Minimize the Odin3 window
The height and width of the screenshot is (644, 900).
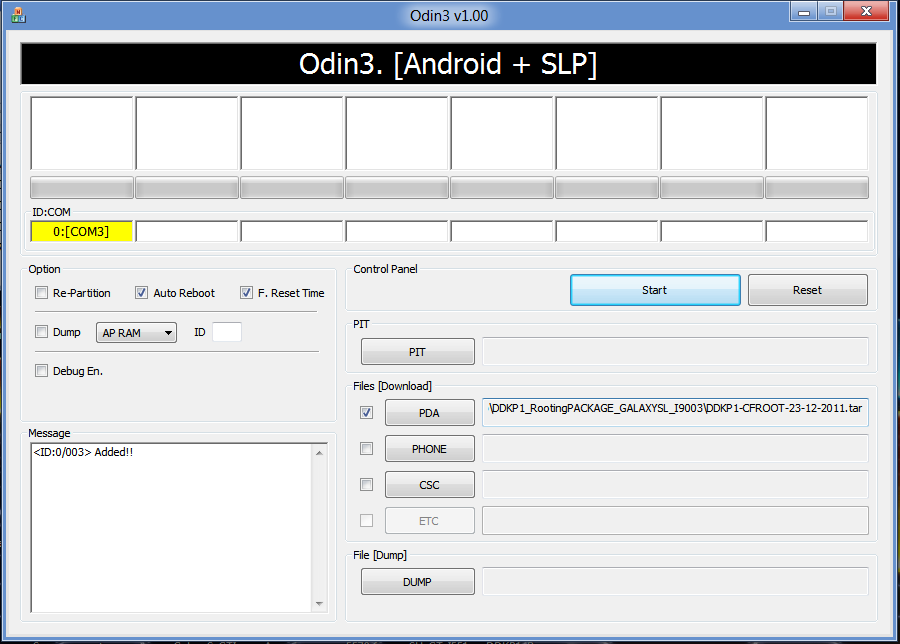804,11
